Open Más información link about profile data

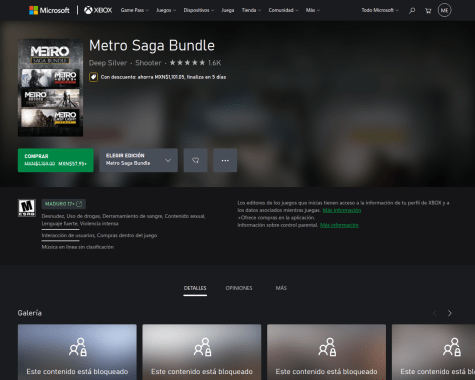pos(342,210)
